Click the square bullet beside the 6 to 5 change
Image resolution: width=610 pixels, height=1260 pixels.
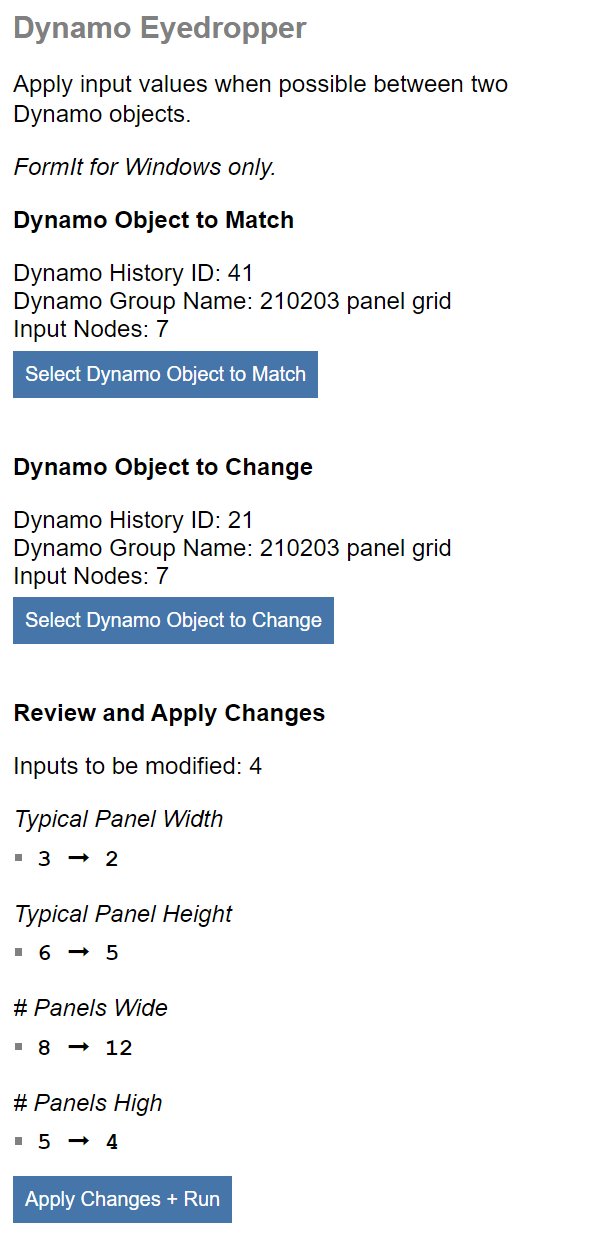18,952
